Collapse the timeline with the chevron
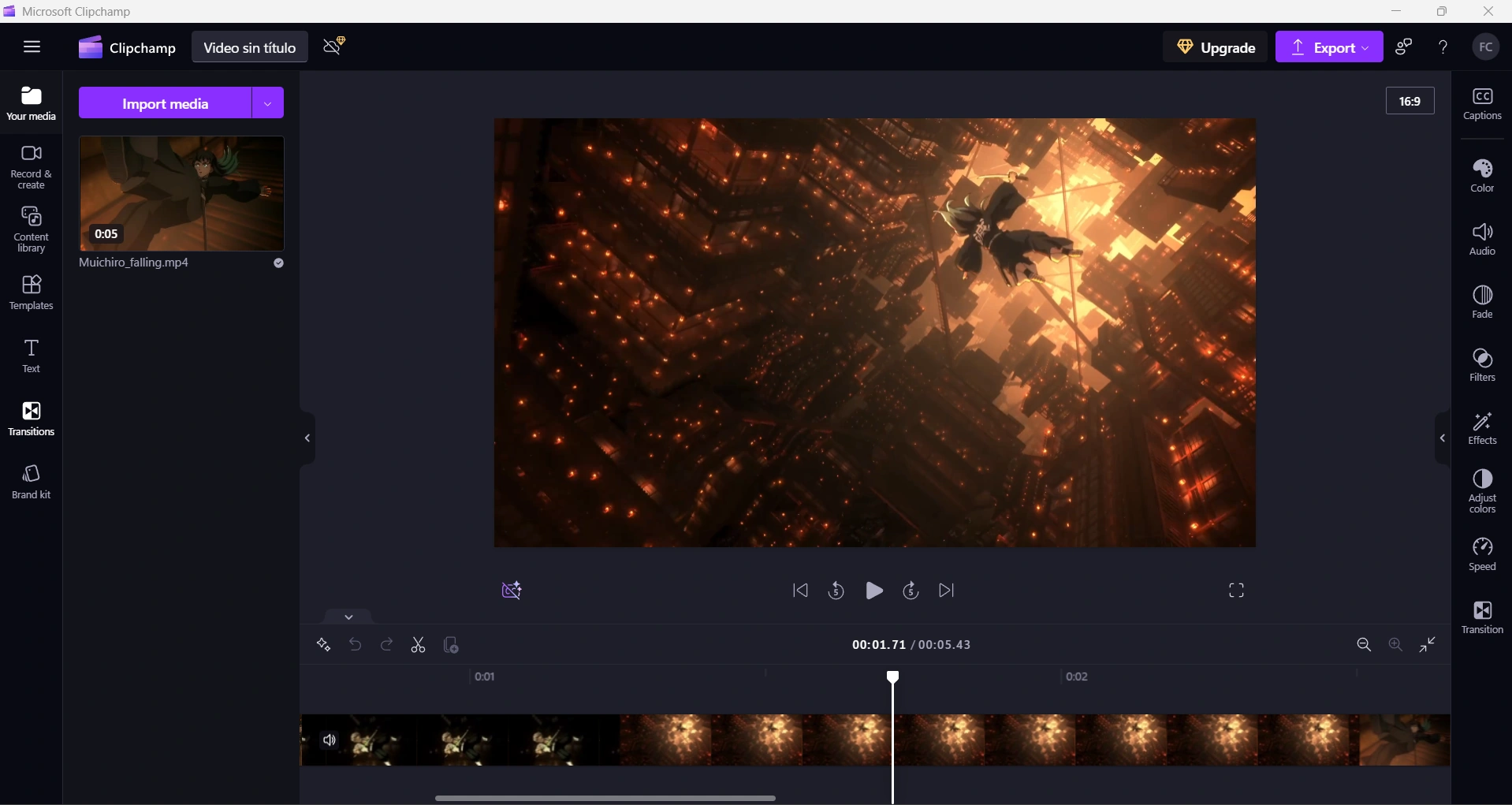1512x805 pixels. point(348,617)
